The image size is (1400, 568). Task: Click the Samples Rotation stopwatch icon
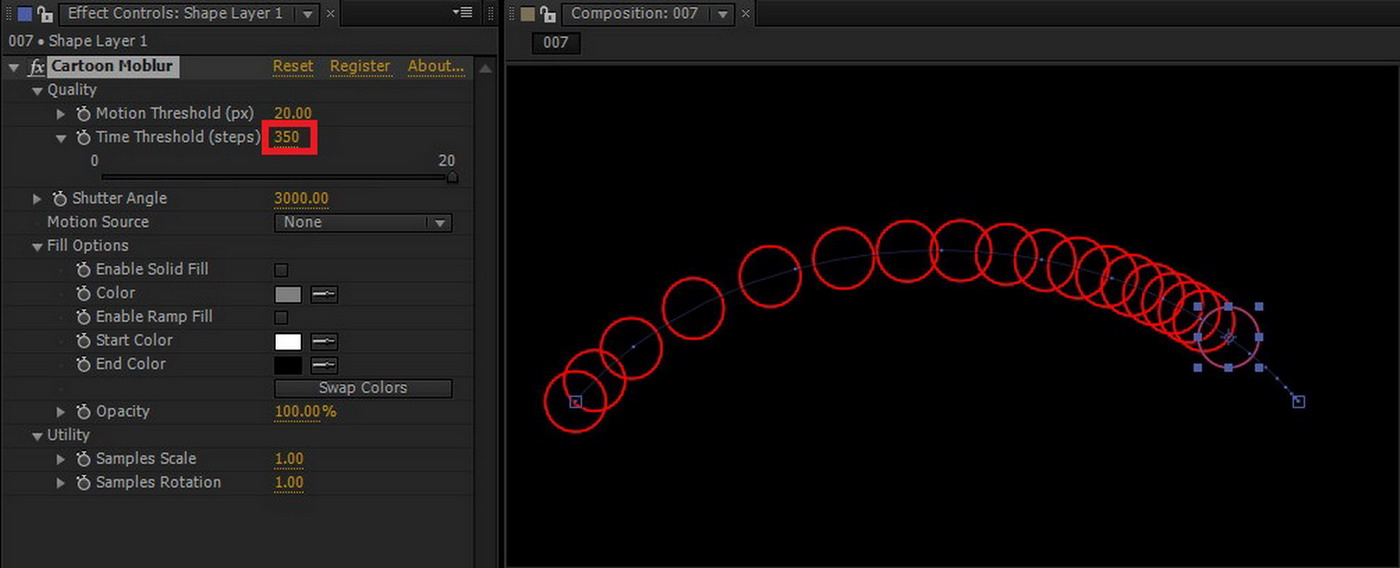[x=83, y=483]
